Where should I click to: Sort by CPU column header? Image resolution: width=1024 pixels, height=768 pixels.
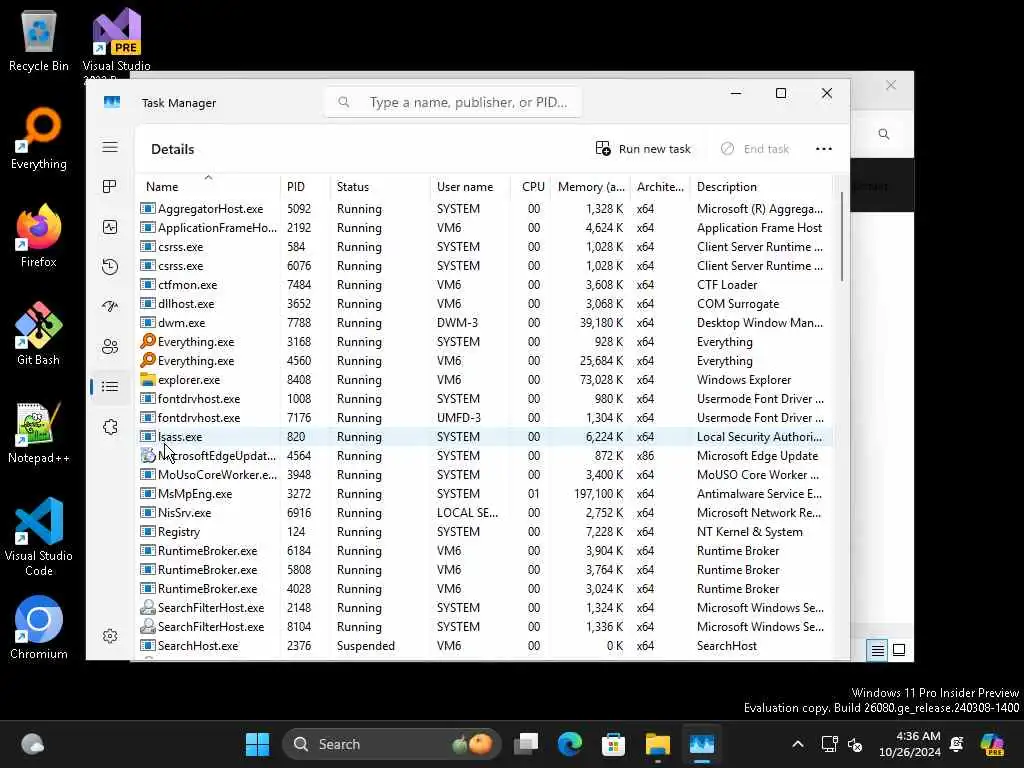(531, 187)
